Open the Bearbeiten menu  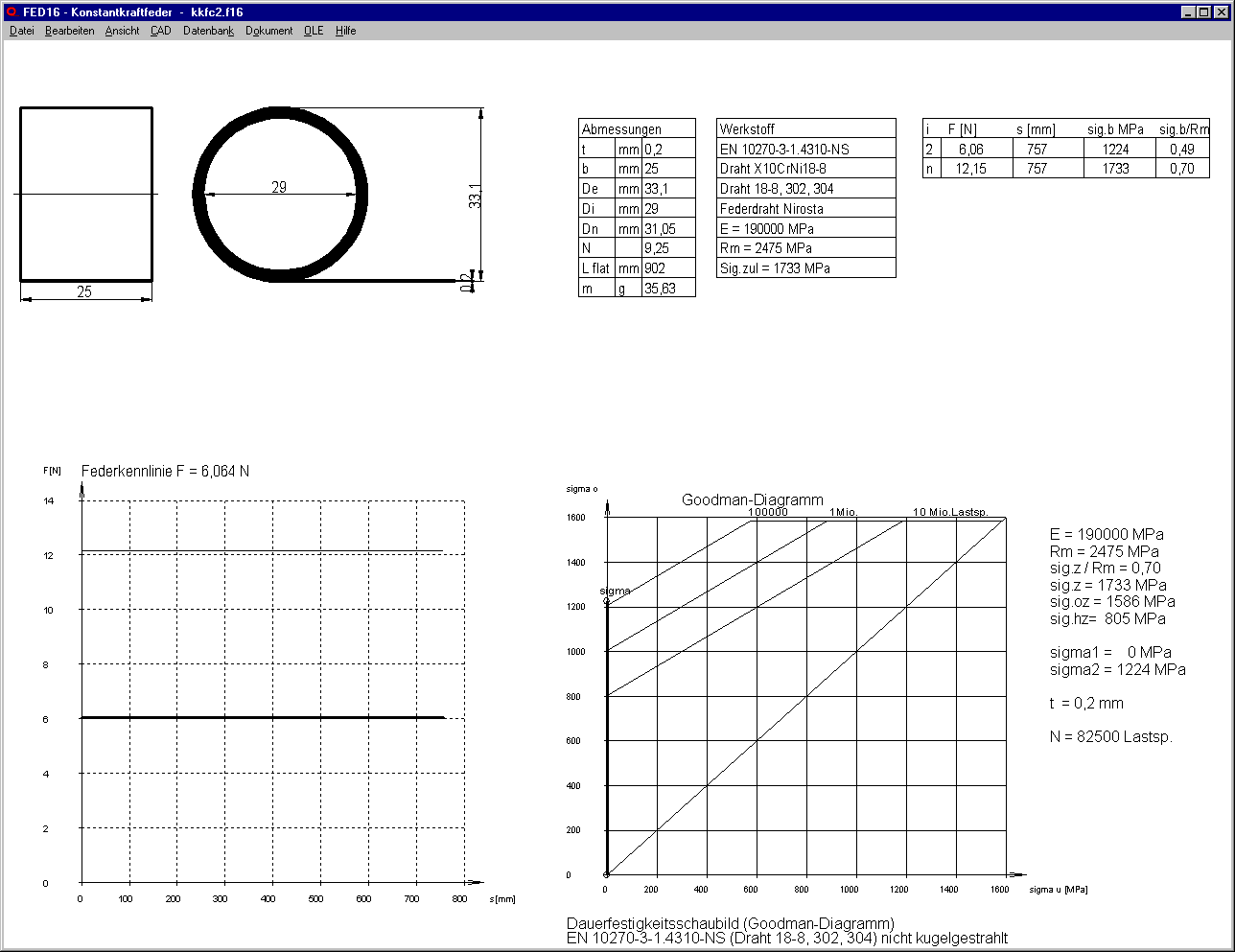point(69,31)
